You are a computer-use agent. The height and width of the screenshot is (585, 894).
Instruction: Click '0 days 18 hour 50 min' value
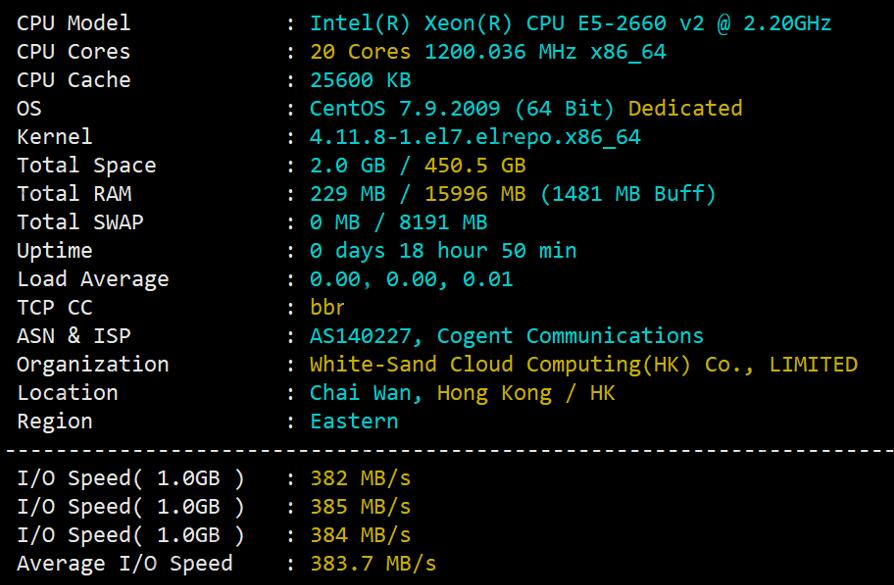(443, 251)
